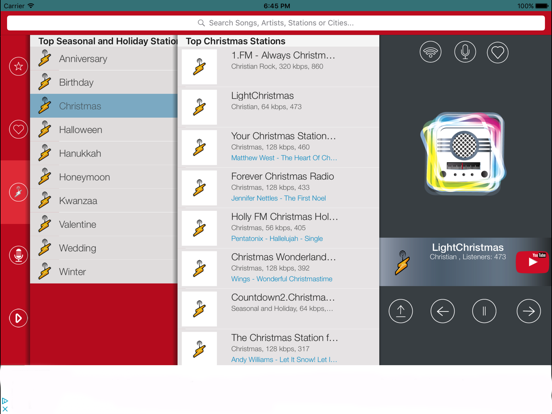Open the heart Favorites sidebar icon
Image resolution: width=552 pixels, height=414 pixels.
(x=18, y=129)
